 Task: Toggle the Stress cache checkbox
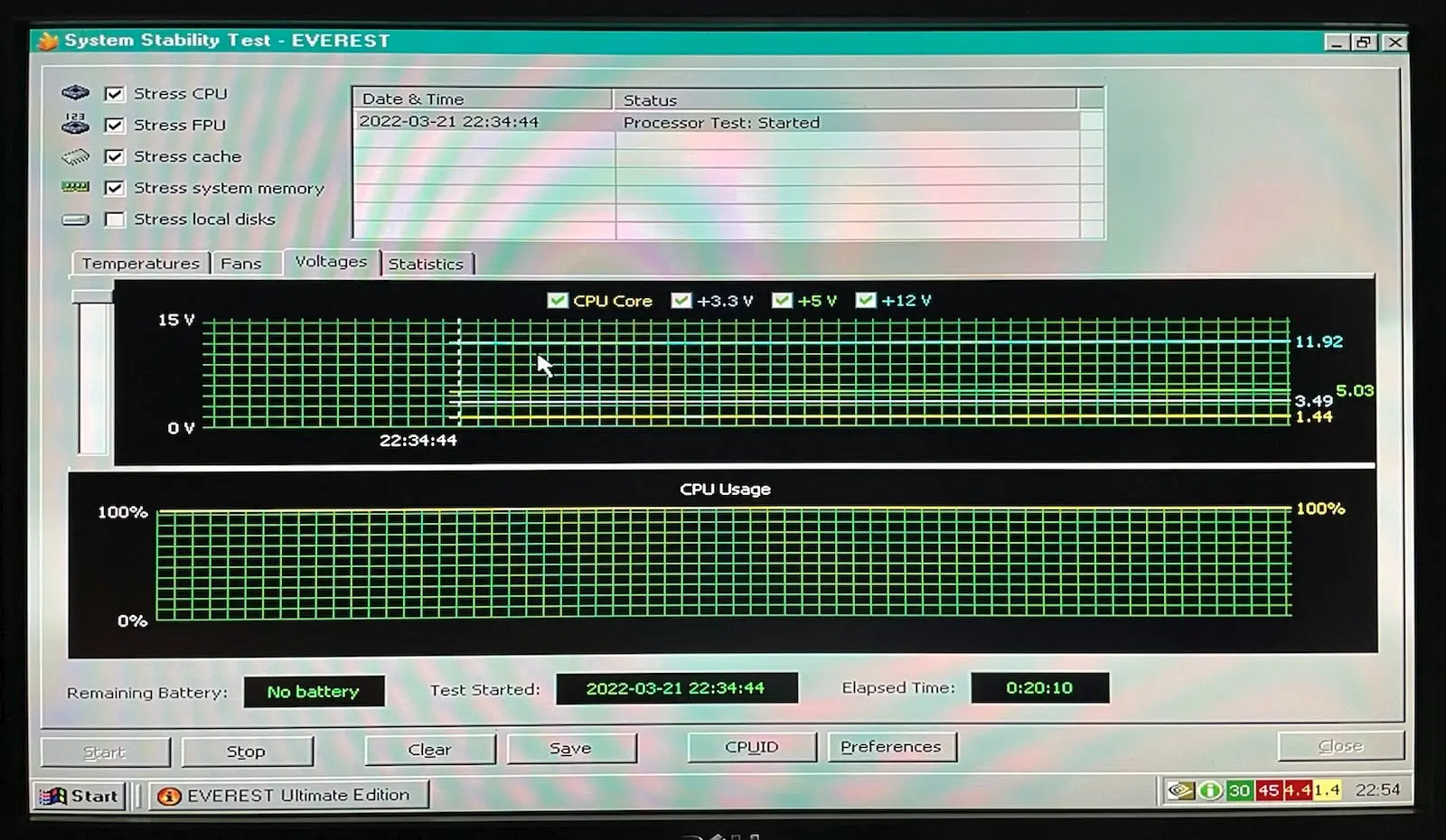click(x=114, y=157)
